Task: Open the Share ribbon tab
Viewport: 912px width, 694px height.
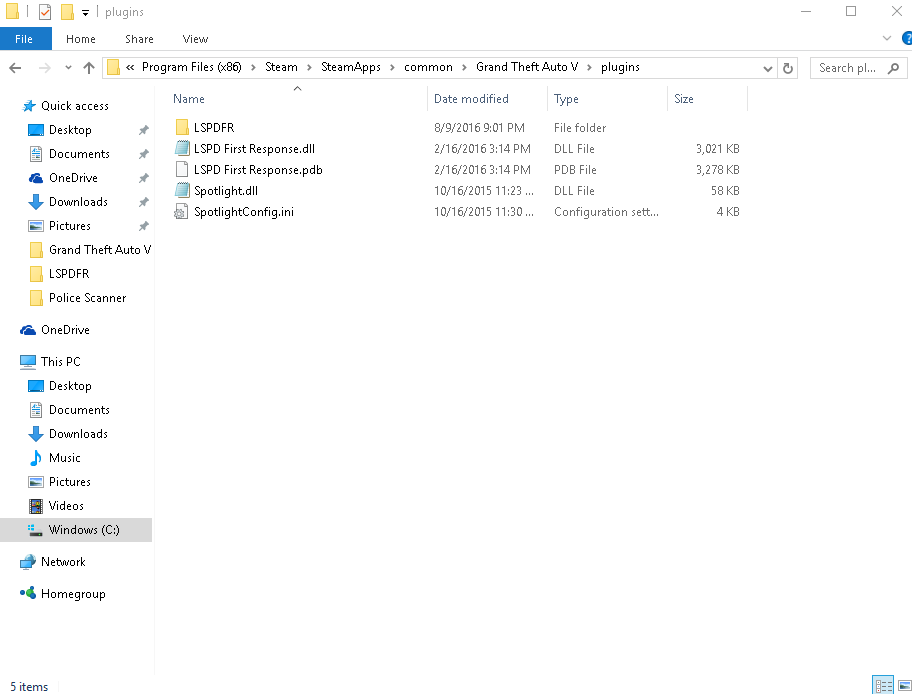Action: coord(140,39)
